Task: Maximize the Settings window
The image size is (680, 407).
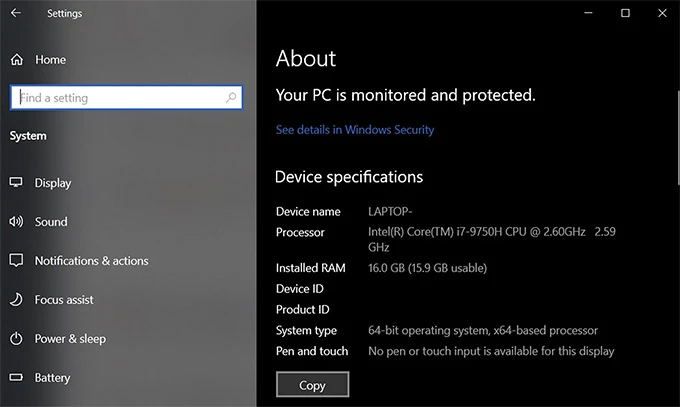Action: click(625, 13)
